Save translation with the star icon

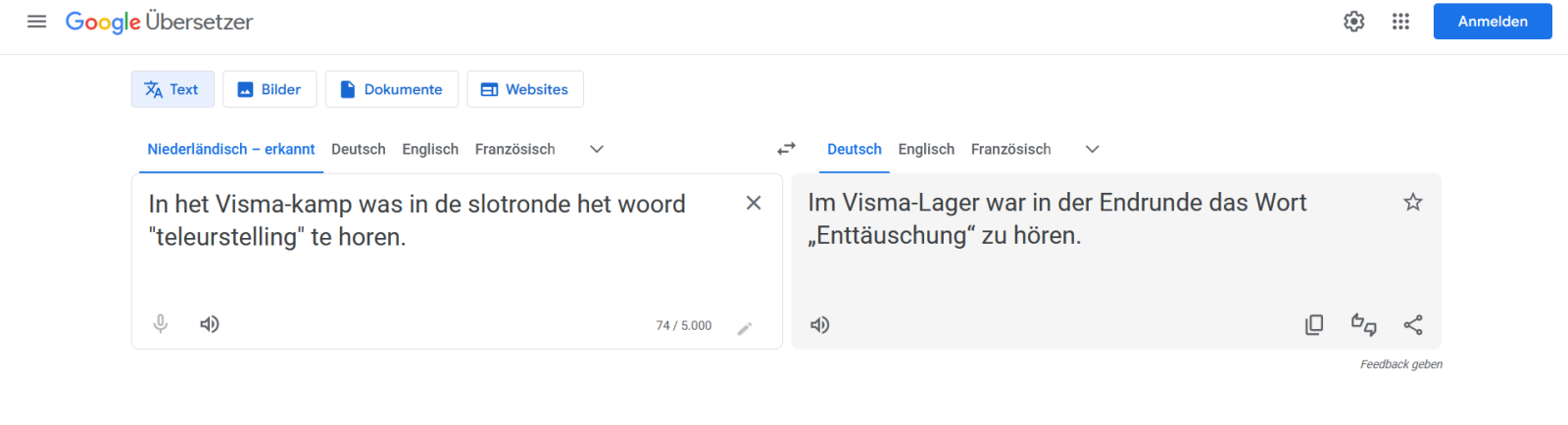coord(1413,203)
